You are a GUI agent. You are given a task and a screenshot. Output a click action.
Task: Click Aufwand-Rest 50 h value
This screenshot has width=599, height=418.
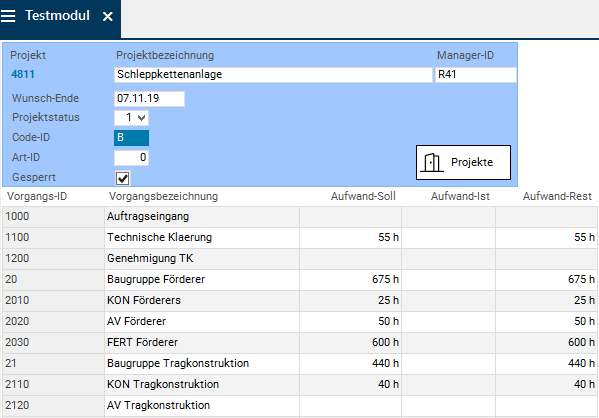[x=546, y=322]
